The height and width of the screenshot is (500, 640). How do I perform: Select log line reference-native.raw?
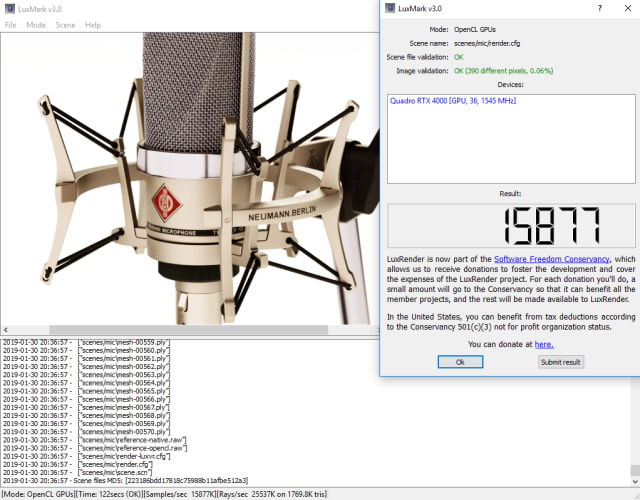pos(95,440)
